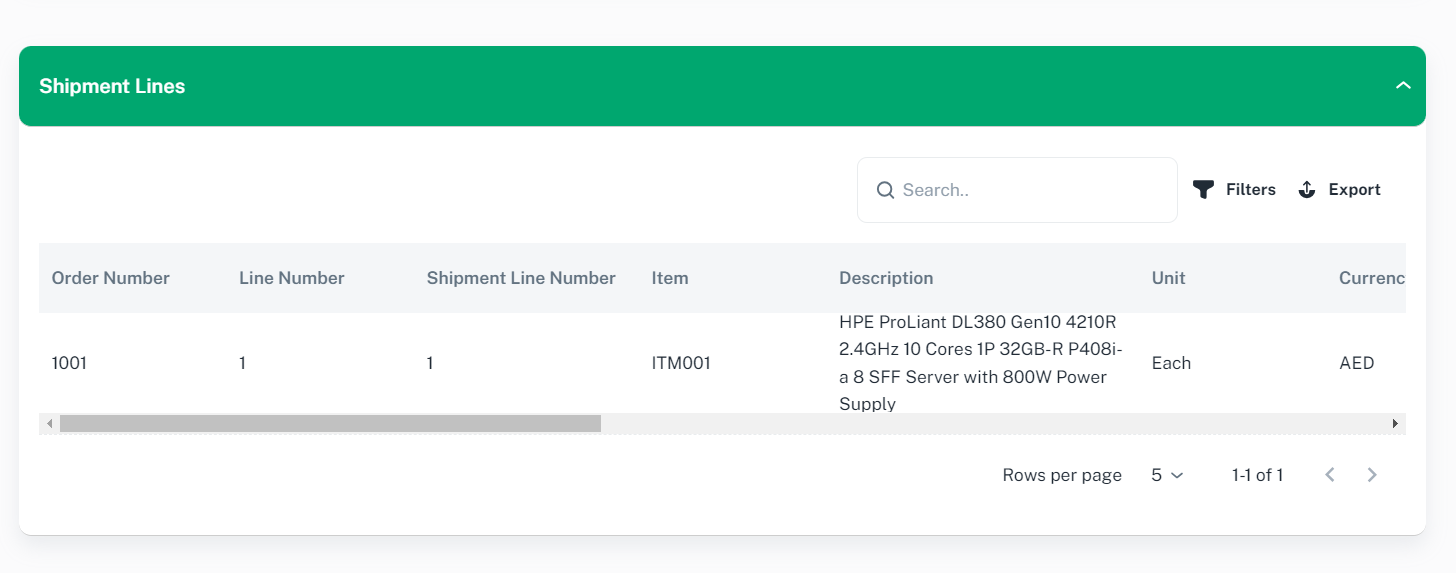Click the Shipment Lines header title
This screenshot has height=573, width=1456.
[x=112, y=86]
